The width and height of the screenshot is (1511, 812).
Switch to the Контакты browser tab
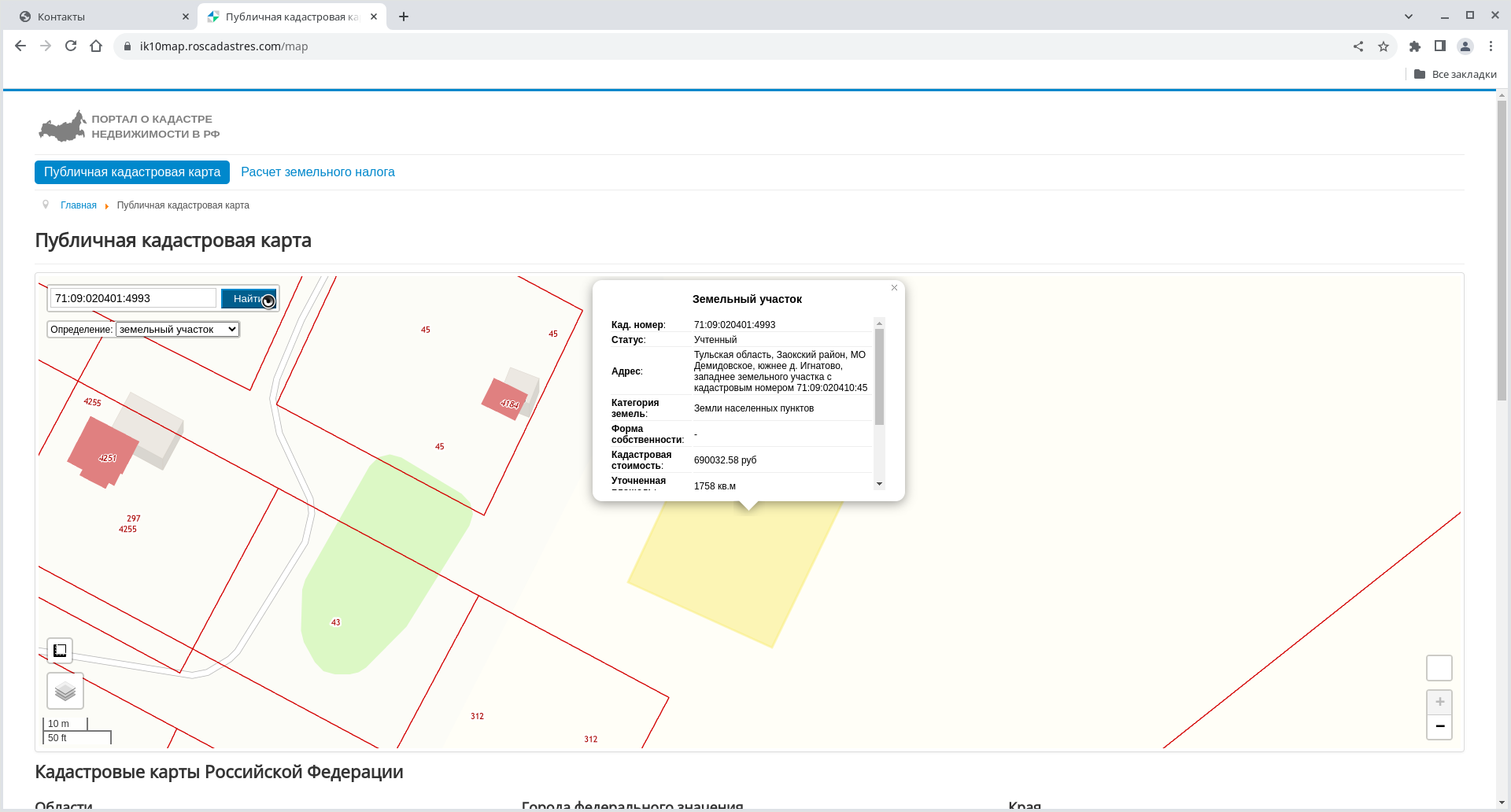click(102, 17)
